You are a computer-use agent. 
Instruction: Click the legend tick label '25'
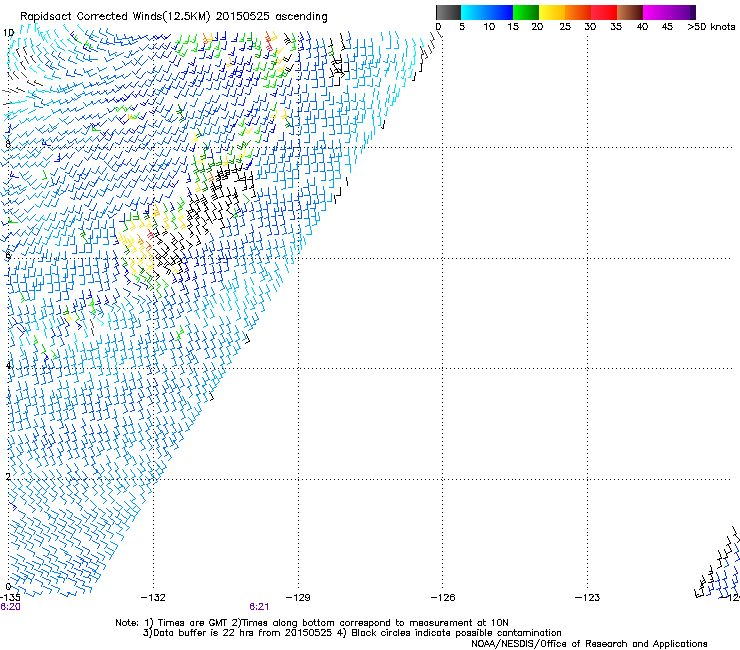click(x=565, y=27)
